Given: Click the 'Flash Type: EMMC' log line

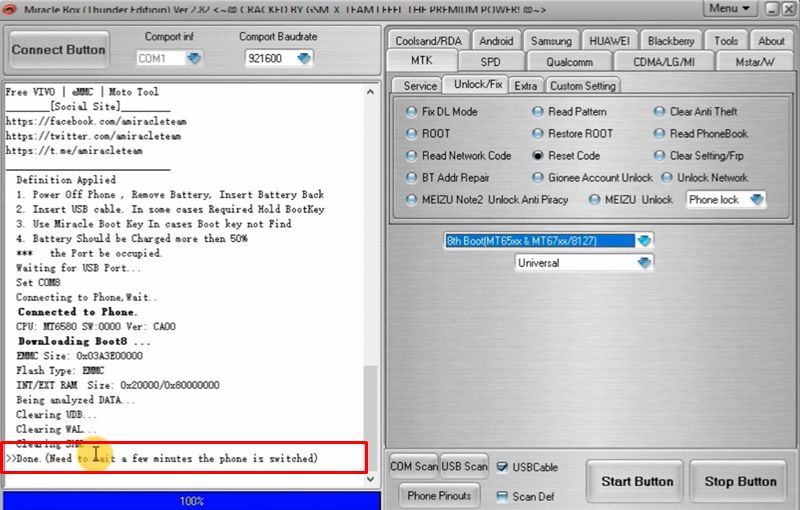Looking at the screenshot, I should tap(60, 370).
